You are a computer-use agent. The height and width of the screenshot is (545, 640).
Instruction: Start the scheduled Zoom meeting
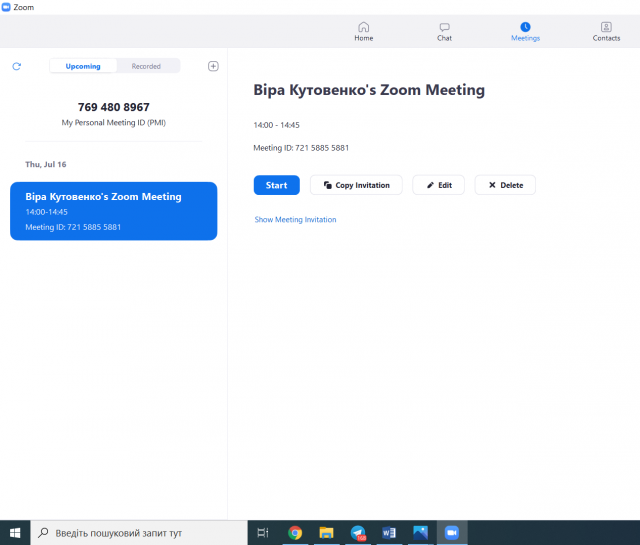[x=276, y=185]
